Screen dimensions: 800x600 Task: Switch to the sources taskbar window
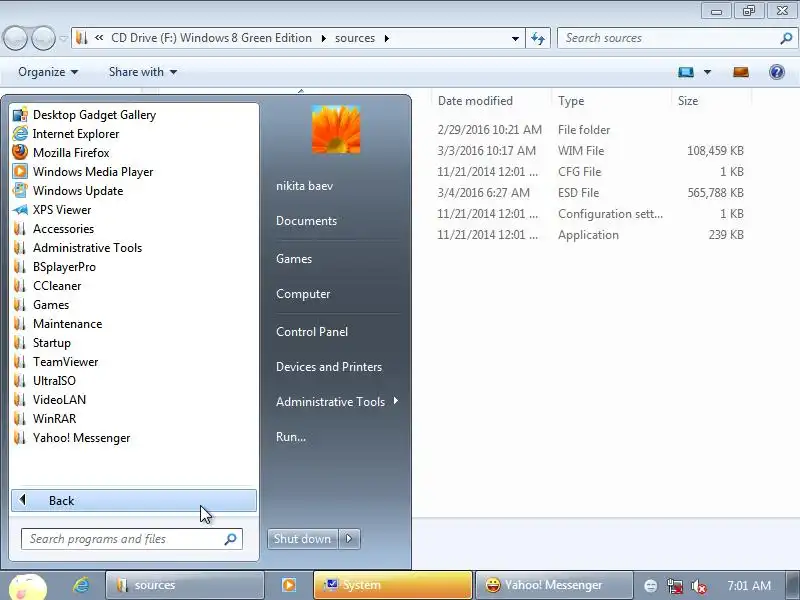[x=185, y=585]
